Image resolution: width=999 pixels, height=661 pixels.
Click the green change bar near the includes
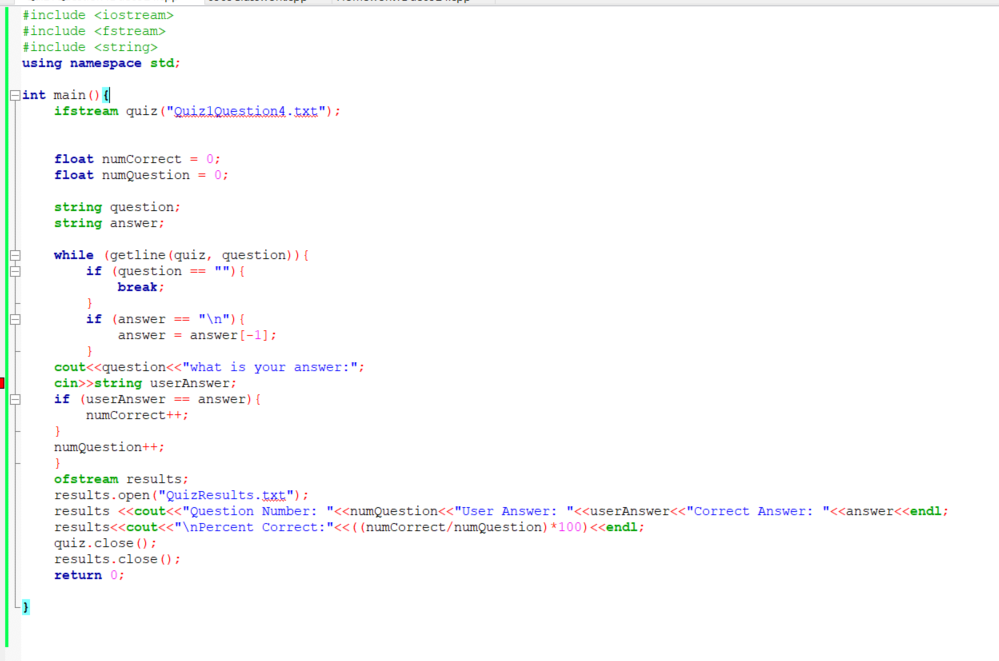coord(8,40)
